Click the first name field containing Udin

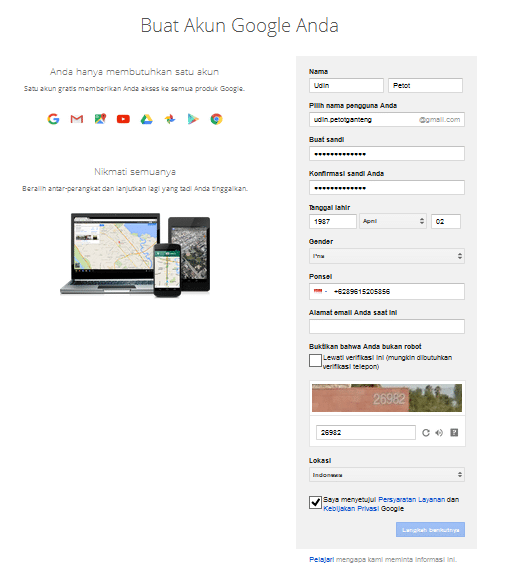pyautogui.click(x=346, y=86)
